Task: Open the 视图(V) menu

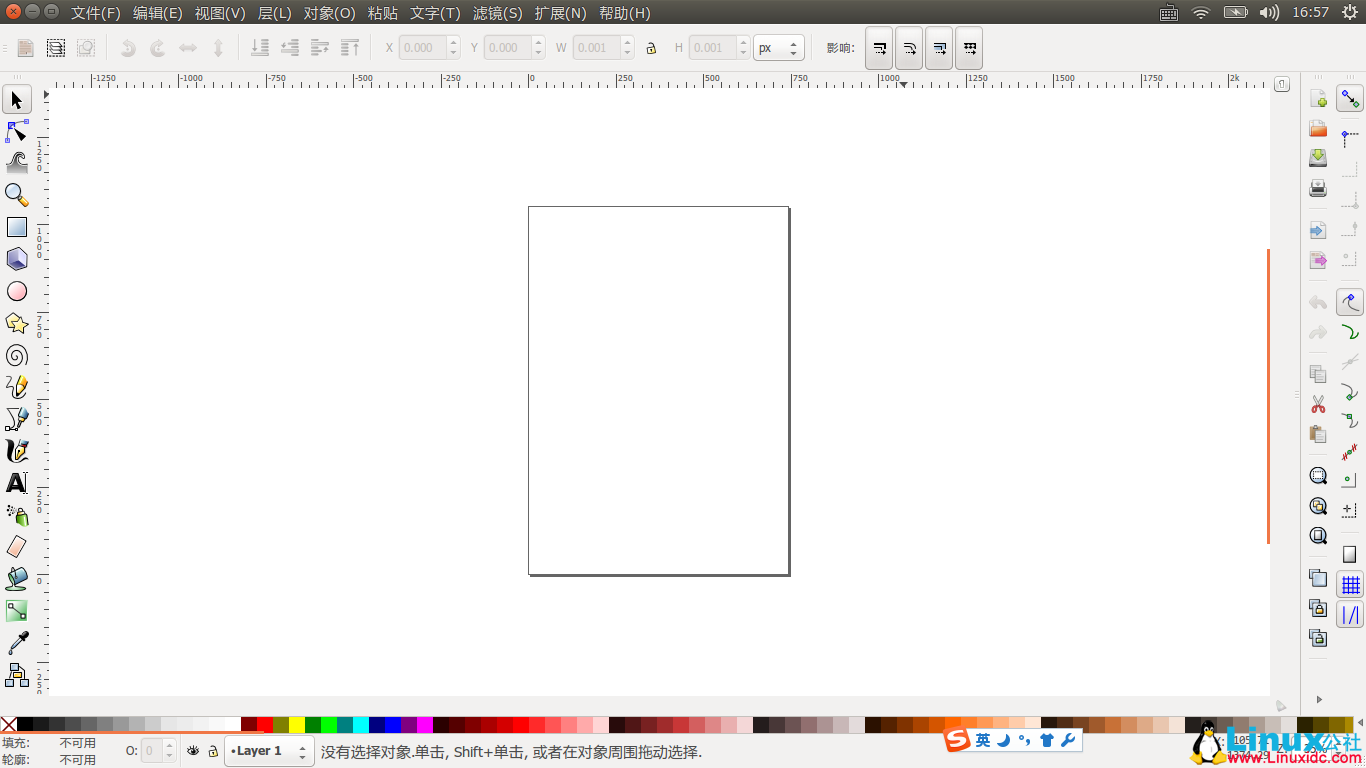Action: point(220,13)
